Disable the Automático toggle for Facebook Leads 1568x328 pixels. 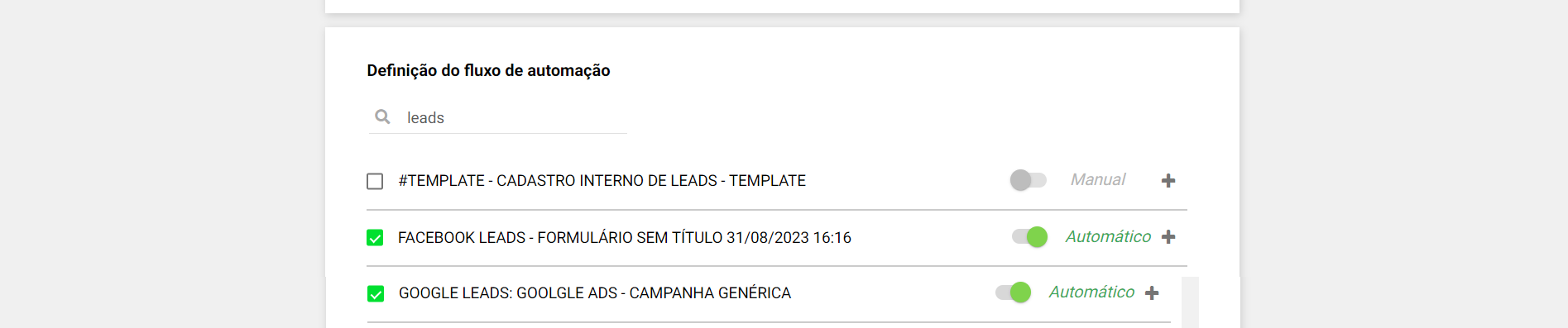1029,237
